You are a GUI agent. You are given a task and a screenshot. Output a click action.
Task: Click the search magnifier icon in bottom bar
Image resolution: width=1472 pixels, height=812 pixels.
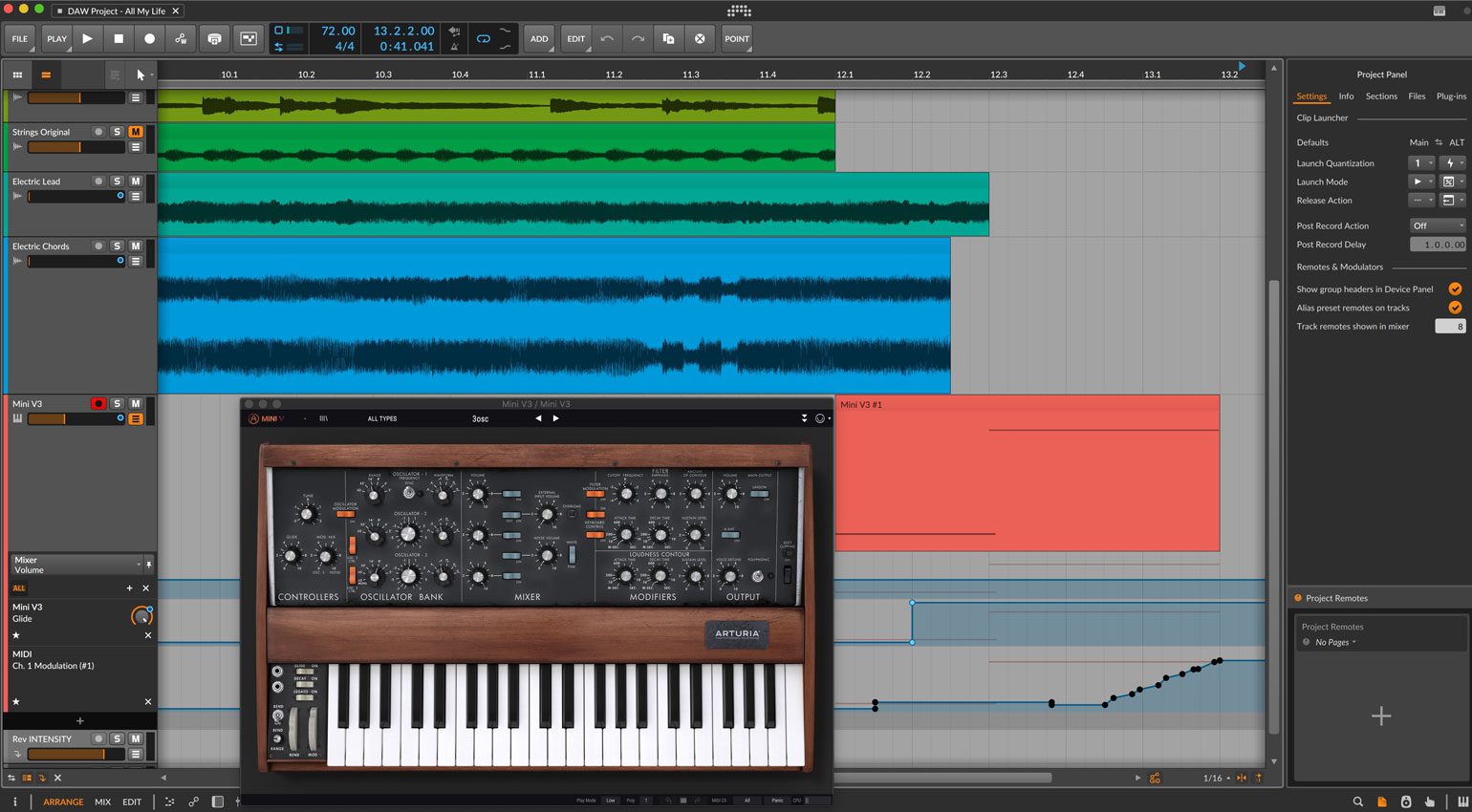pos(1358,801)
